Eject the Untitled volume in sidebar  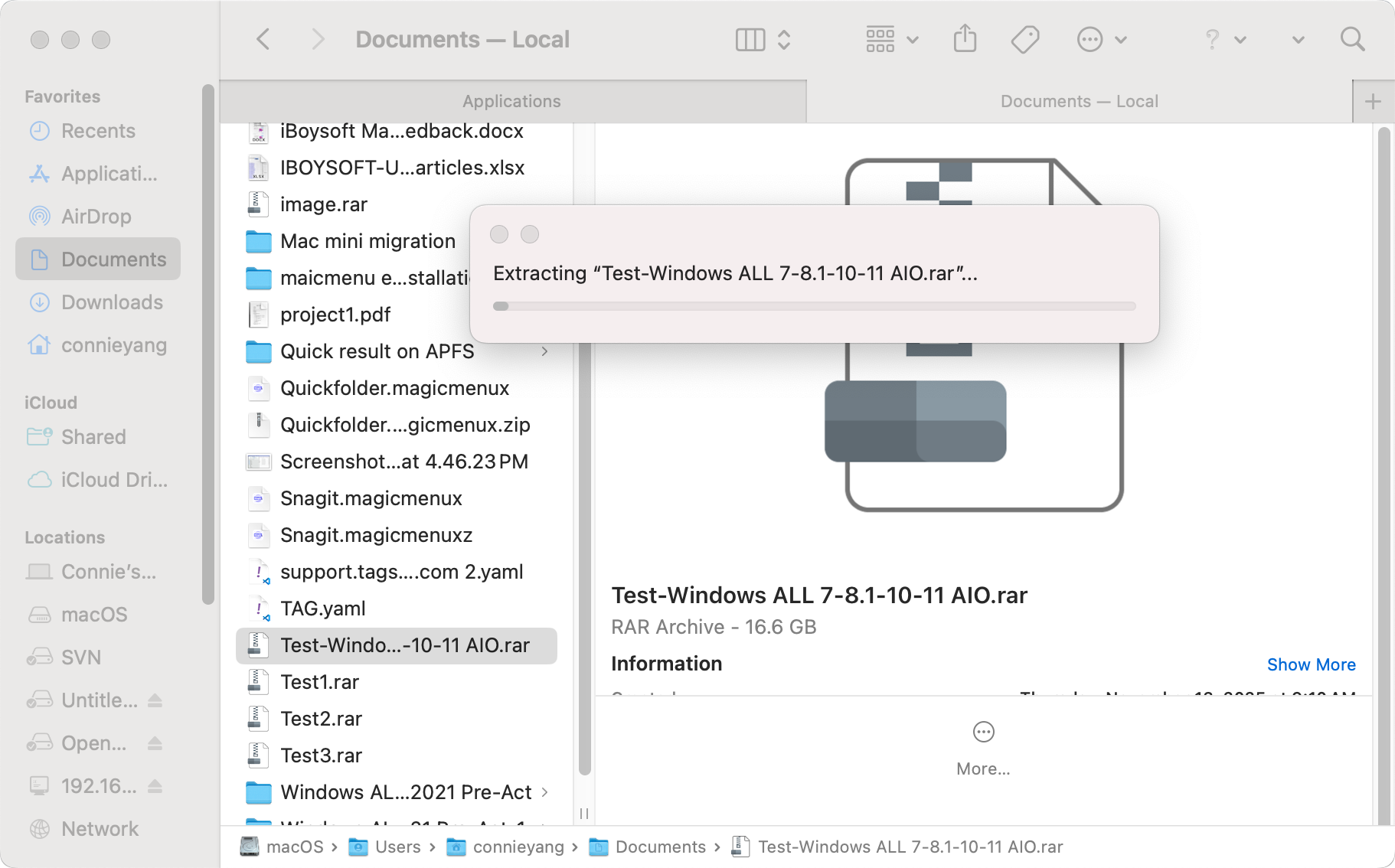(155, 700)
